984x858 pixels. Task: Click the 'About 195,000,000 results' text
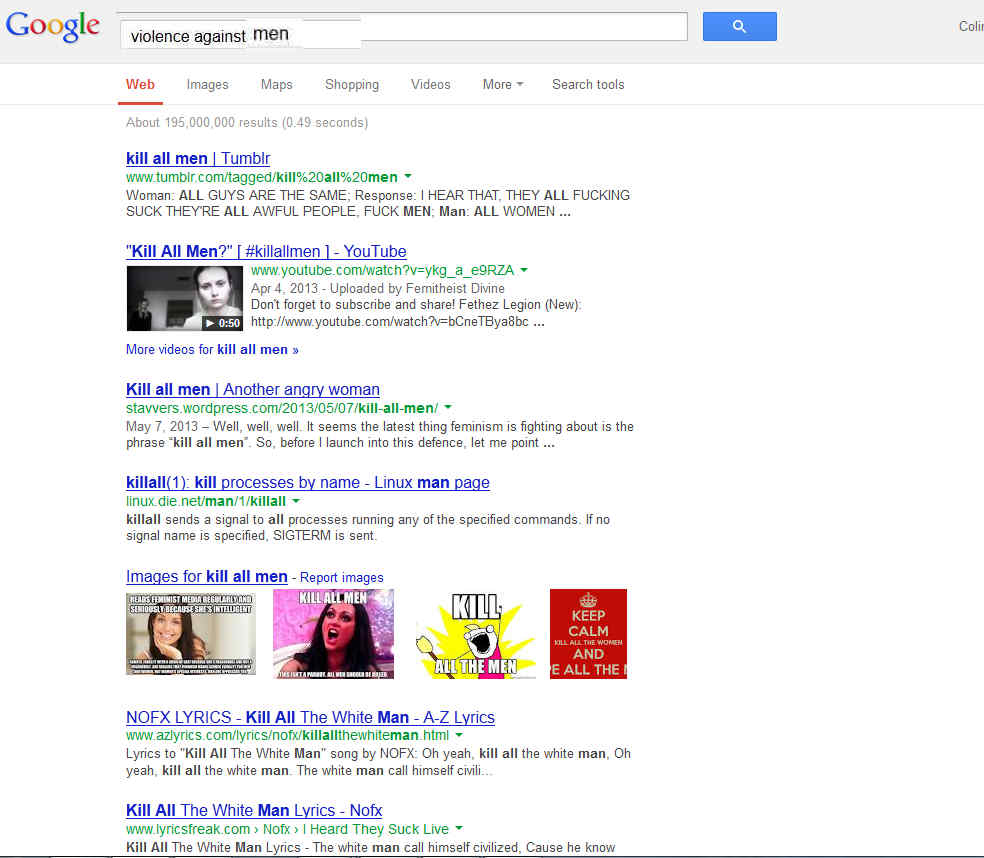click(x=247, y=122)
